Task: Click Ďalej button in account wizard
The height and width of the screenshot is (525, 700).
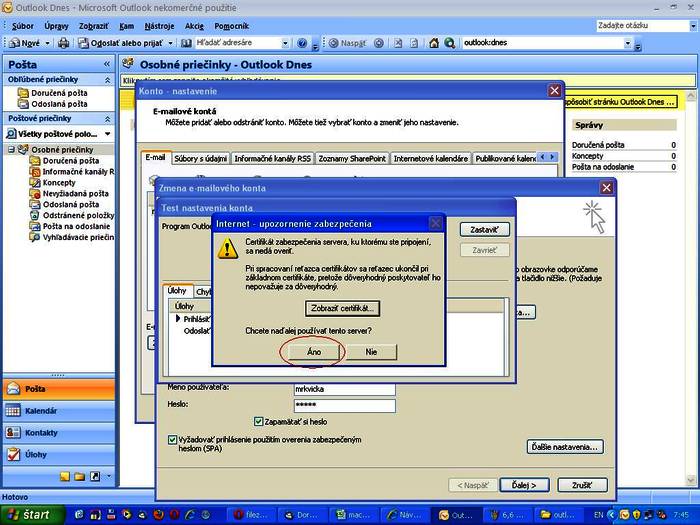Action: pyautogui.click(x=524, y=485)
